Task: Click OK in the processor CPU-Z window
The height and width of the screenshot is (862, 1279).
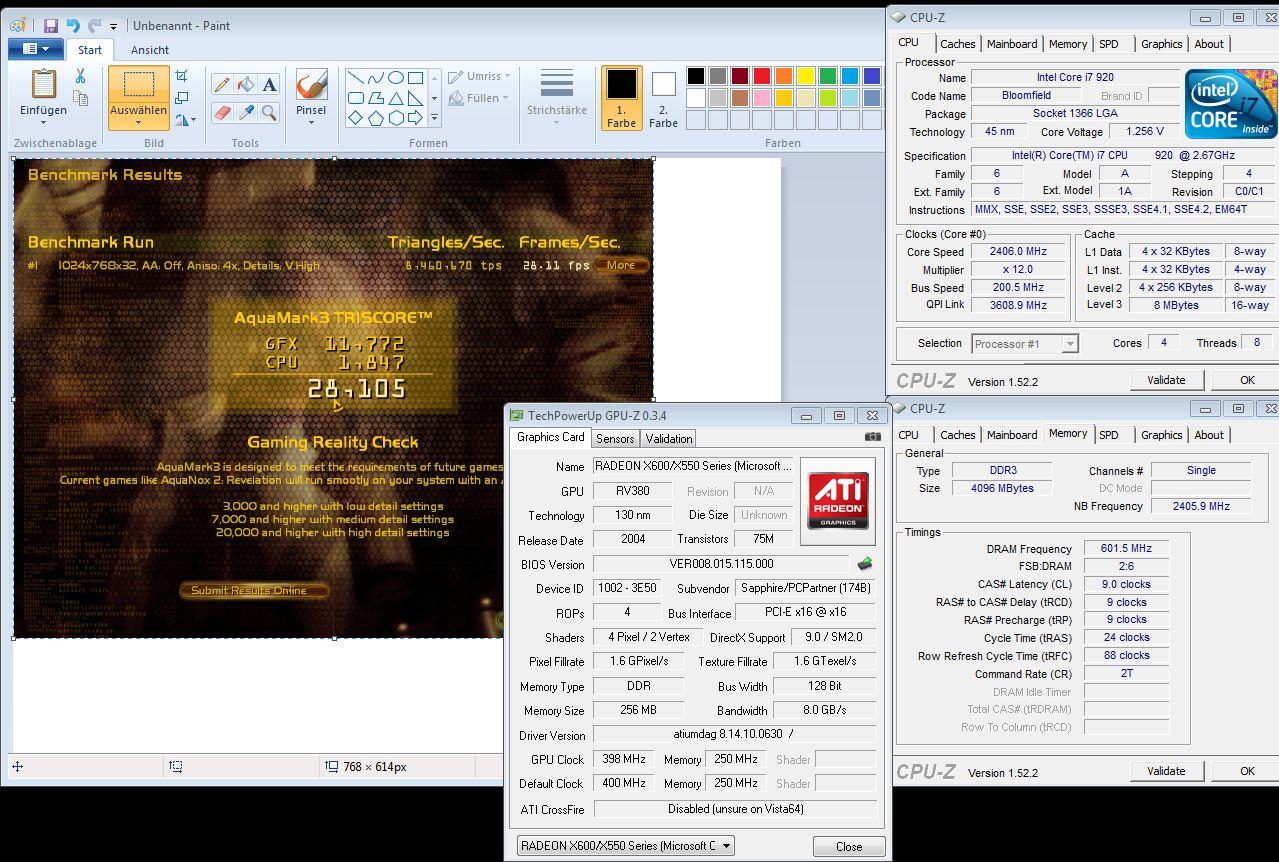Action: click(1247, 380)
